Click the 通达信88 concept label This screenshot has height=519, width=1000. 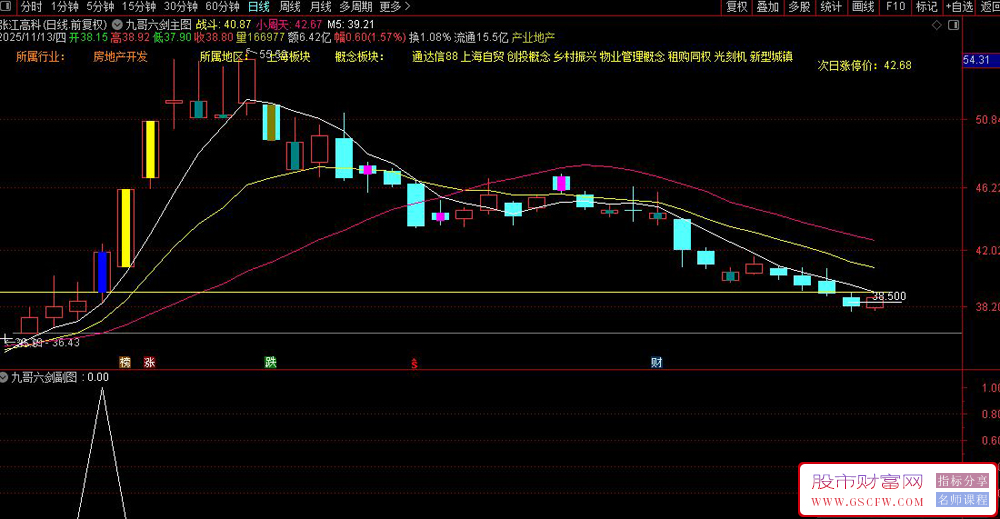pyautogui.click(x=435, y=57)
